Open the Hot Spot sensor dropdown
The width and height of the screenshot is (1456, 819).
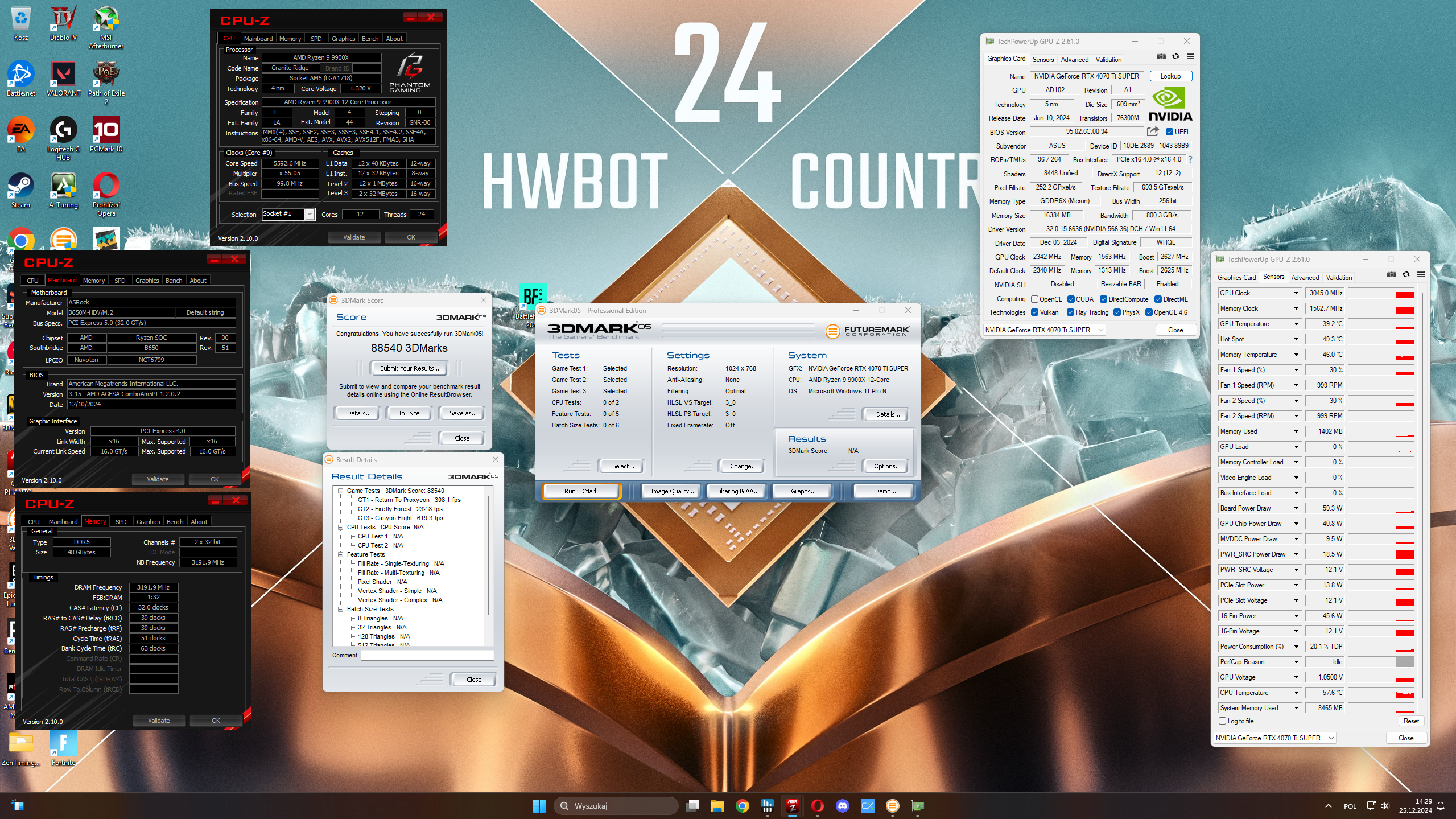click(x=1296, y=339)
